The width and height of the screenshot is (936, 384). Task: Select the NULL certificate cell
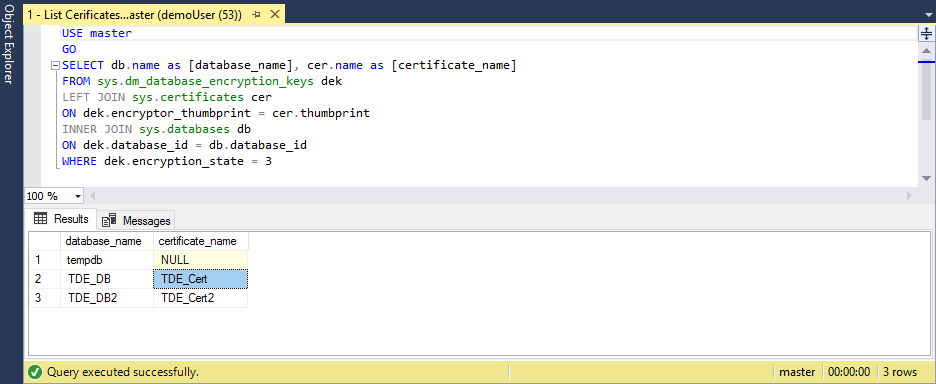(201, 260)
